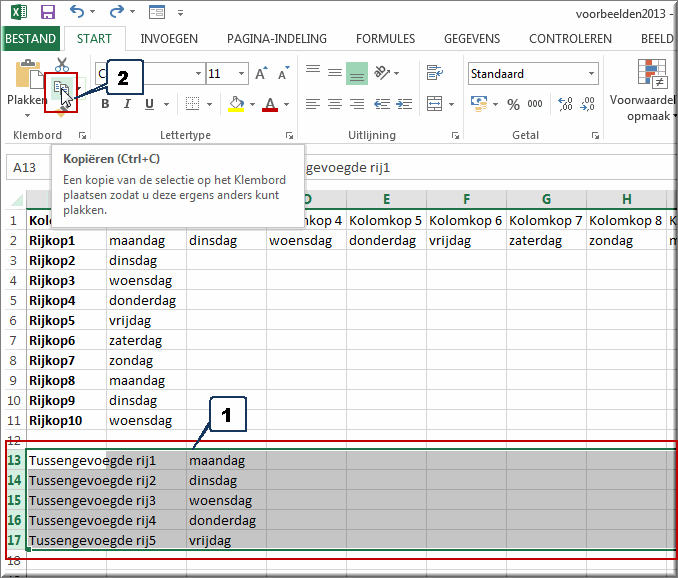Click the center align text icon

click(334, 104)
